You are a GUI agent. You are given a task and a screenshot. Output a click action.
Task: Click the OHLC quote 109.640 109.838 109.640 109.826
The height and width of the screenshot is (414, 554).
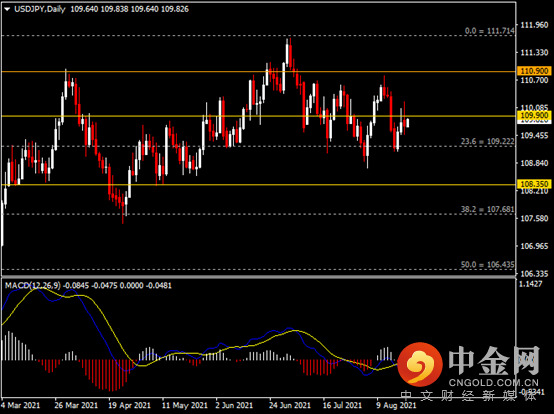129,9
